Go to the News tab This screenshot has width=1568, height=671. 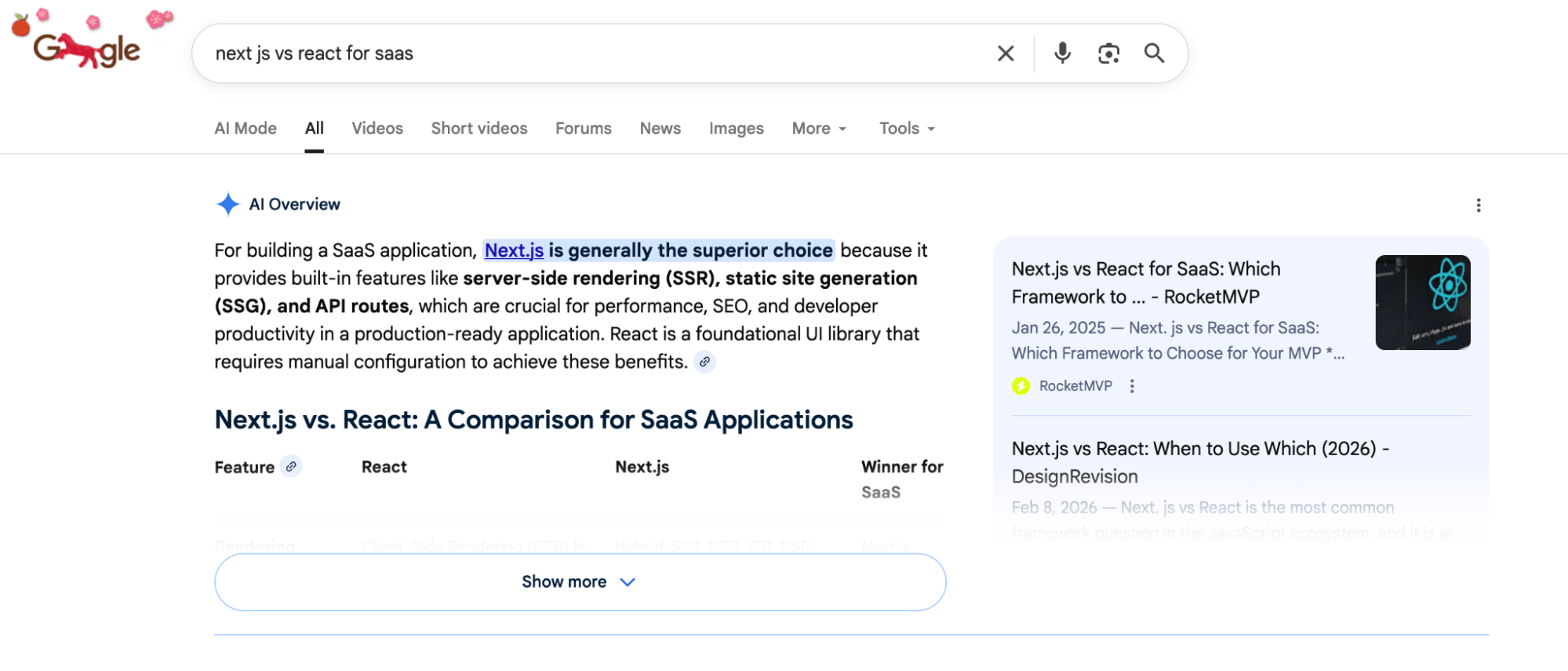(x=660, y=128)
